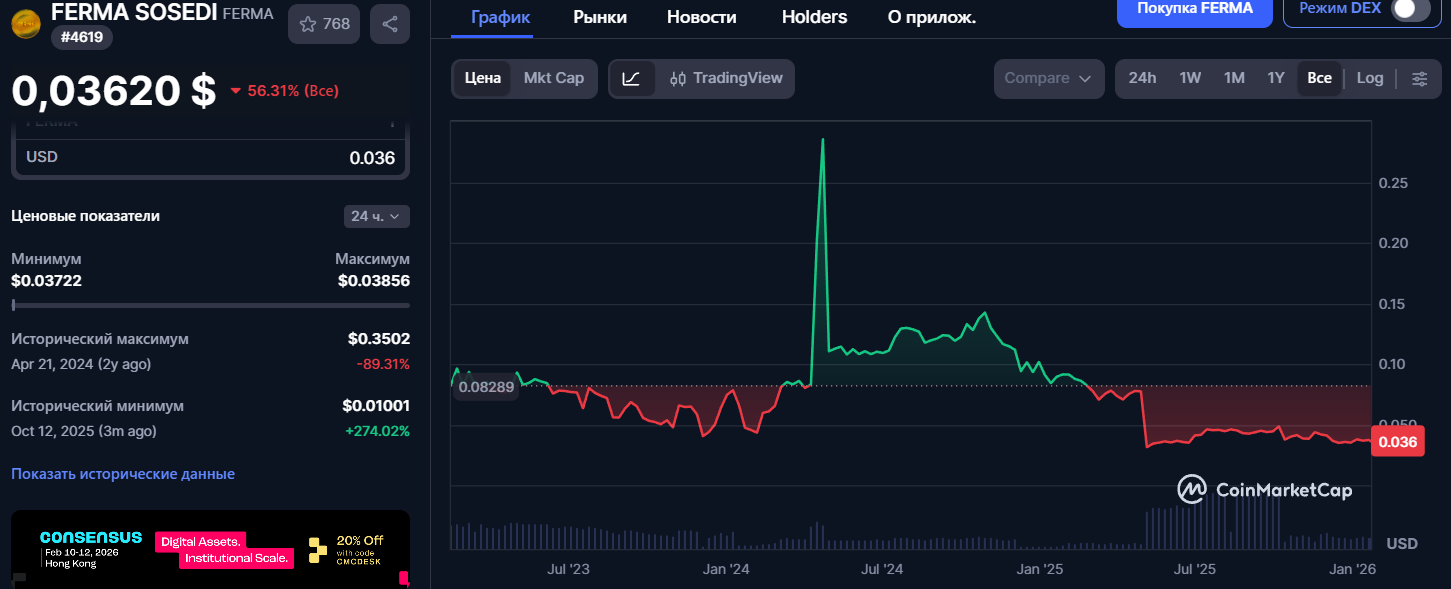The height and width of the screenshot is (589, 1451).
Task: Open the Рынки tab
Action: 600,17
